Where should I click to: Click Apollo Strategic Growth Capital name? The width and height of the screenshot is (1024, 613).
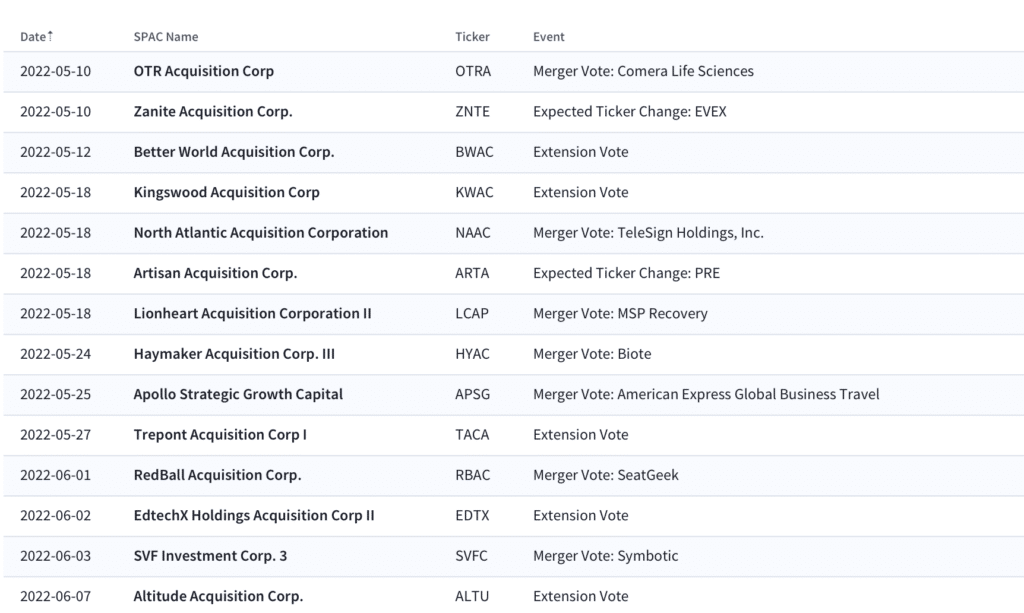[x=238, y=394]
